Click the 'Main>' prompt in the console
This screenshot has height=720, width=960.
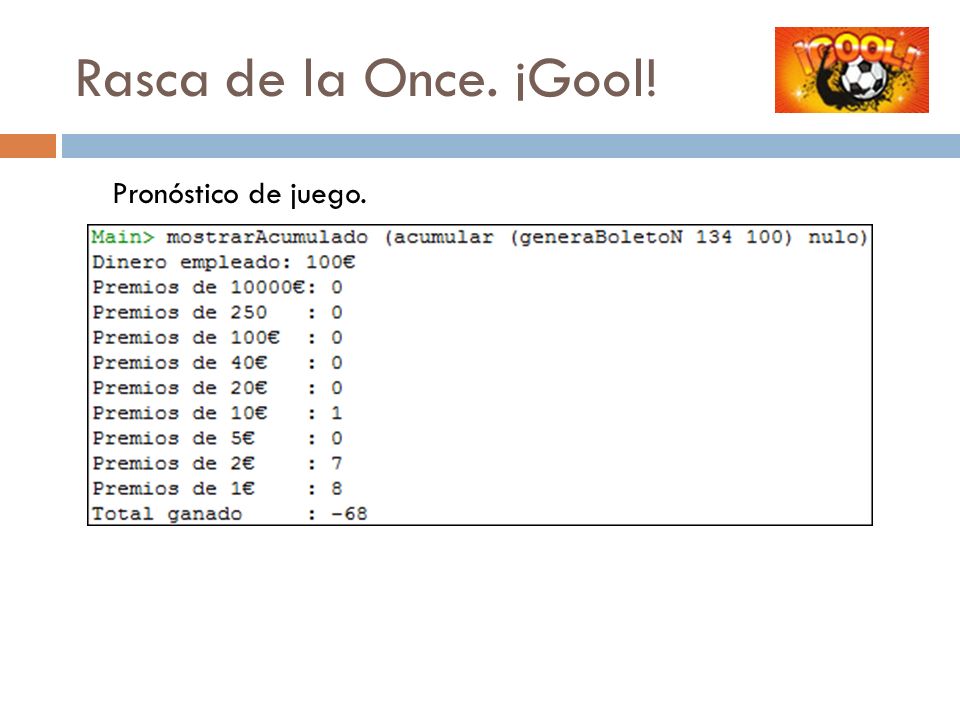point(123,237)
